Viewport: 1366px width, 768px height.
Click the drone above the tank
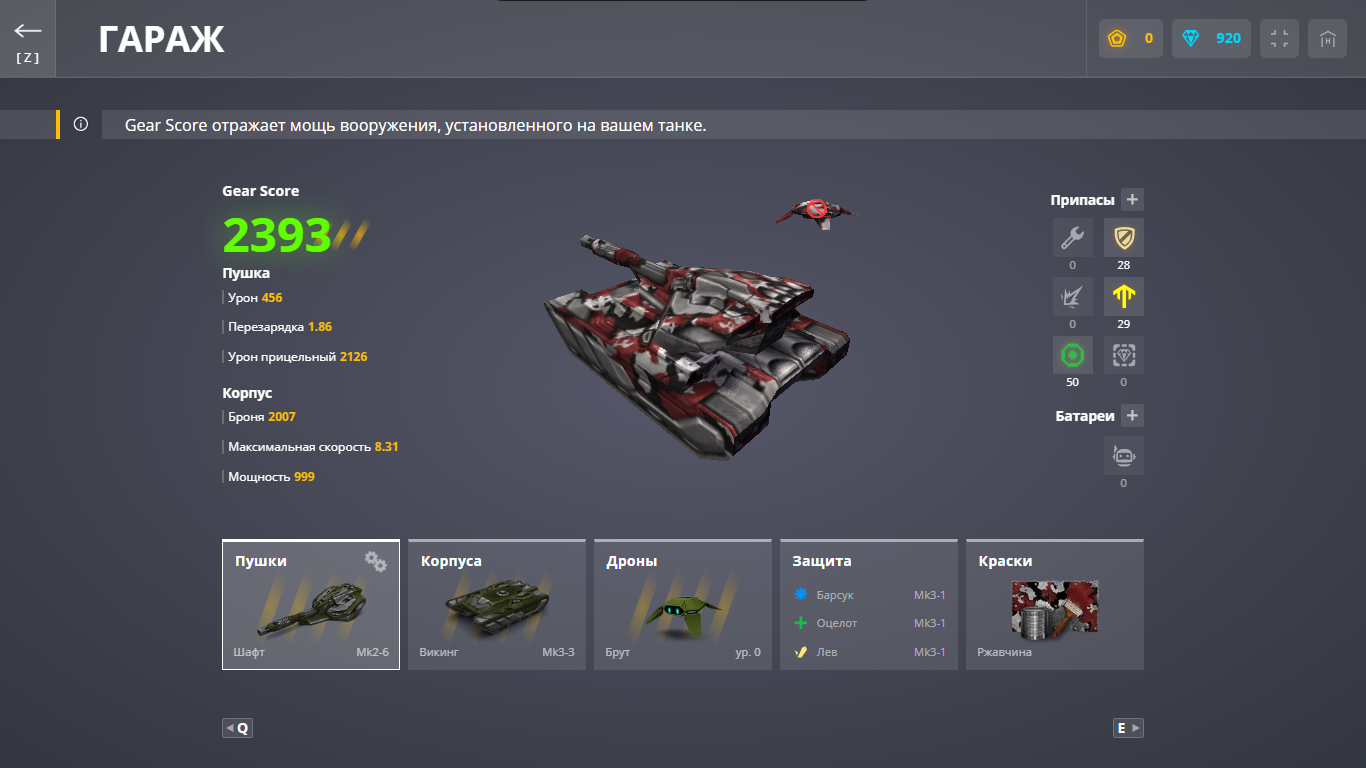[816, 211]
